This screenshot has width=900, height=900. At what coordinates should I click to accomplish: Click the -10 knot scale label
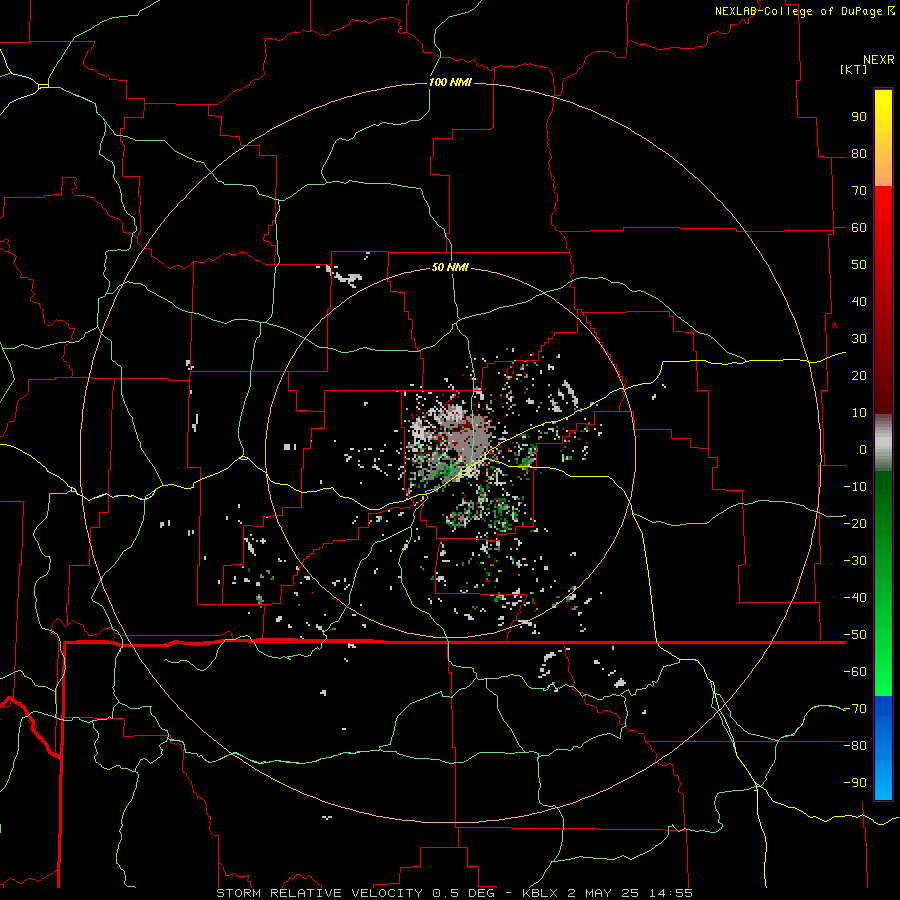click(855, 487)
